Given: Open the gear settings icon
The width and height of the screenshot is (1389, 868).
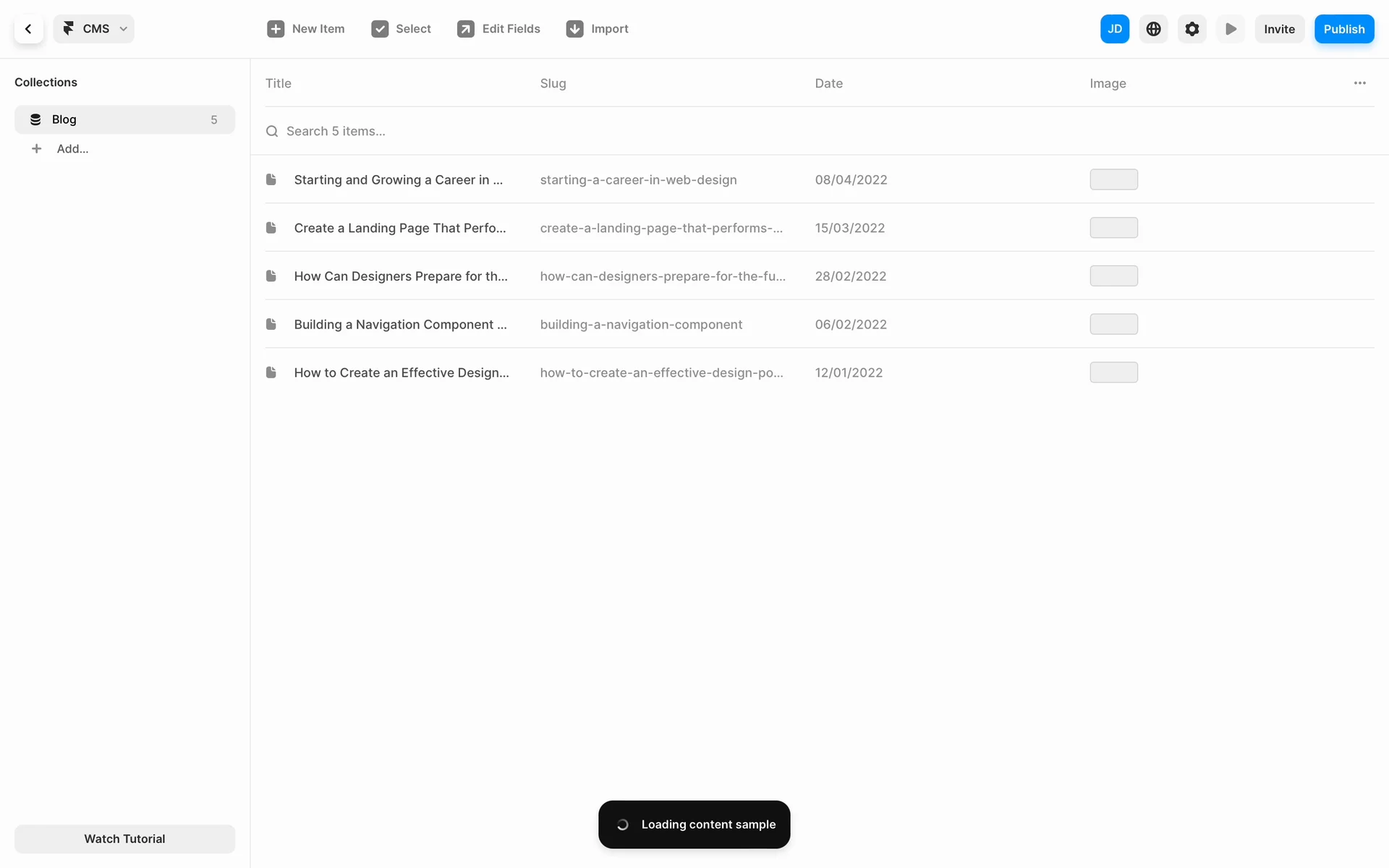Looking at the screenshot, I should [x=1192, y=29].
